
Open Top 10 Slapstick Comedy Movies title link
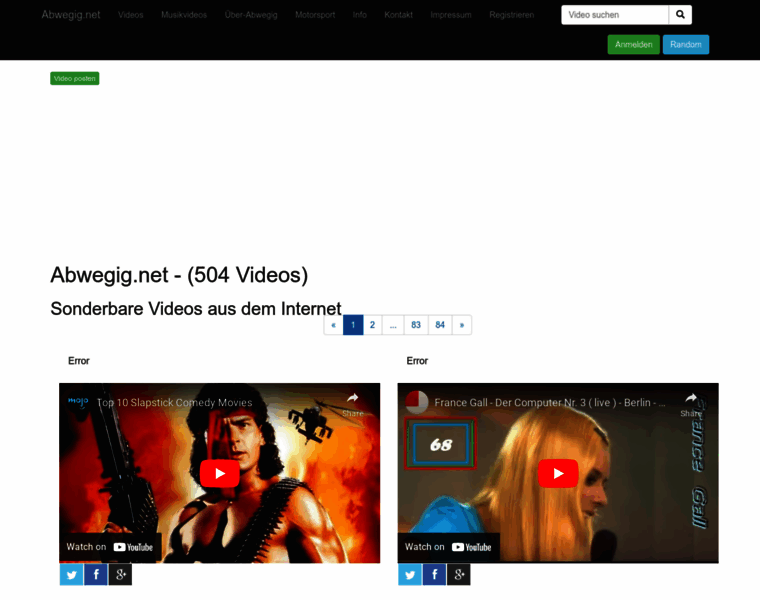[174, 403]
